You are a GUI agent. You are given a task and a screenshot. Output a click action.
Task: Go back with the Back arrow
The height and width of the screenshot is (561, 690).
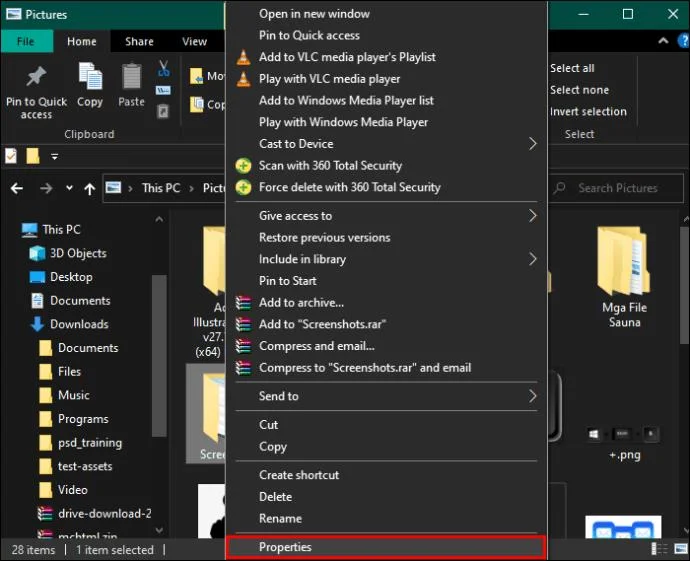coord(17,189)
